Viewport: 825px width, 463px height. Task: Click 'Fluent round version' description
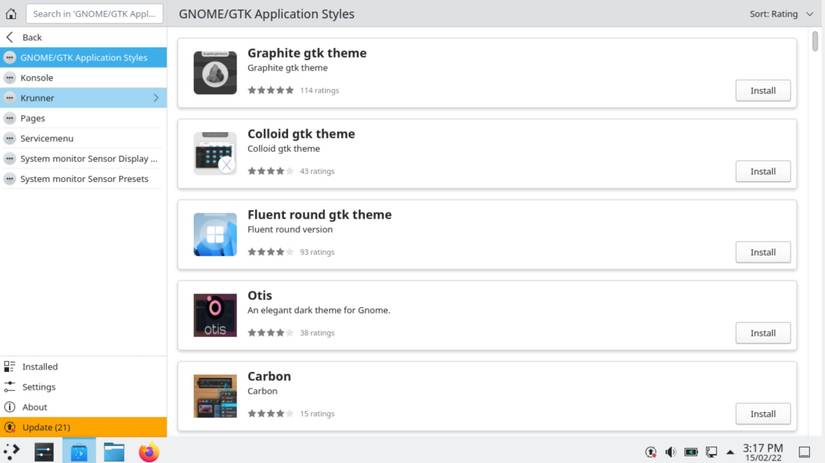(290, 229)
